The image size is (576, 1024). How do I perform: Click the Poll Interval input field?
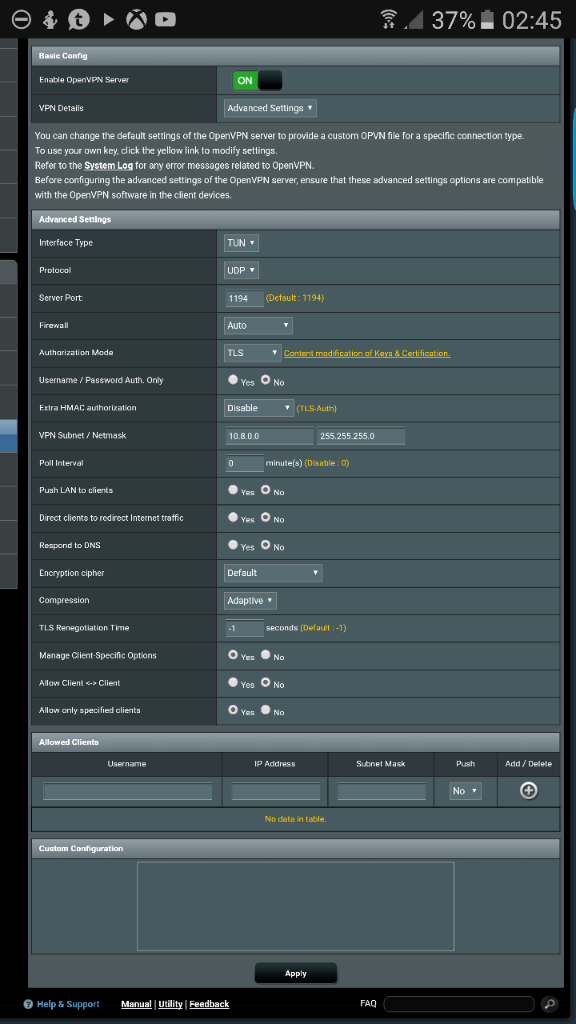pyautogui.click(x=244, y=463)
